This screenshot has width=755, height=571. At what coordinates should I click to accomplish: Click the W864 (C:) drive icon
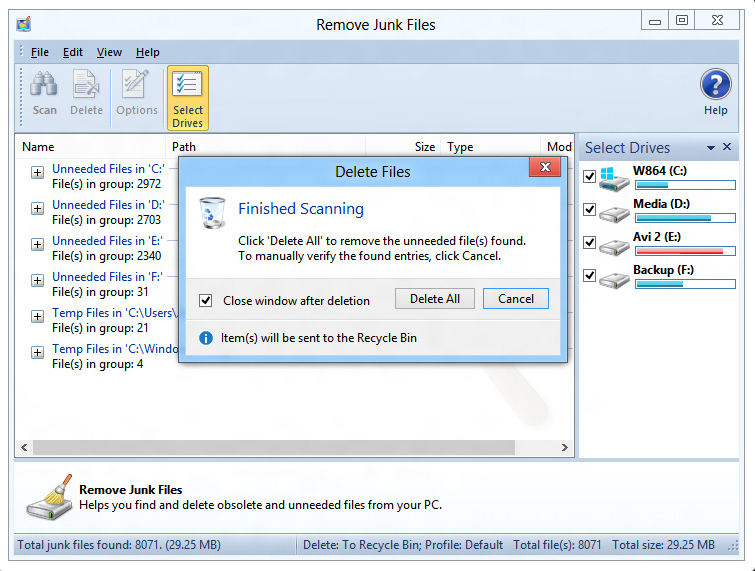pos(614,179)
